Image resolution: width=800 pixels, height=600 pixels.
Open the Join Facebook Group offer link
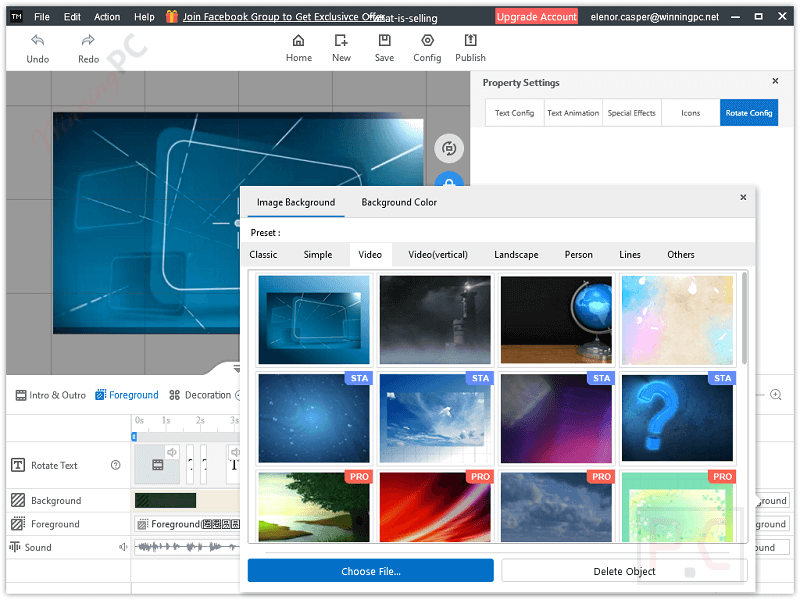coord(284,17)
